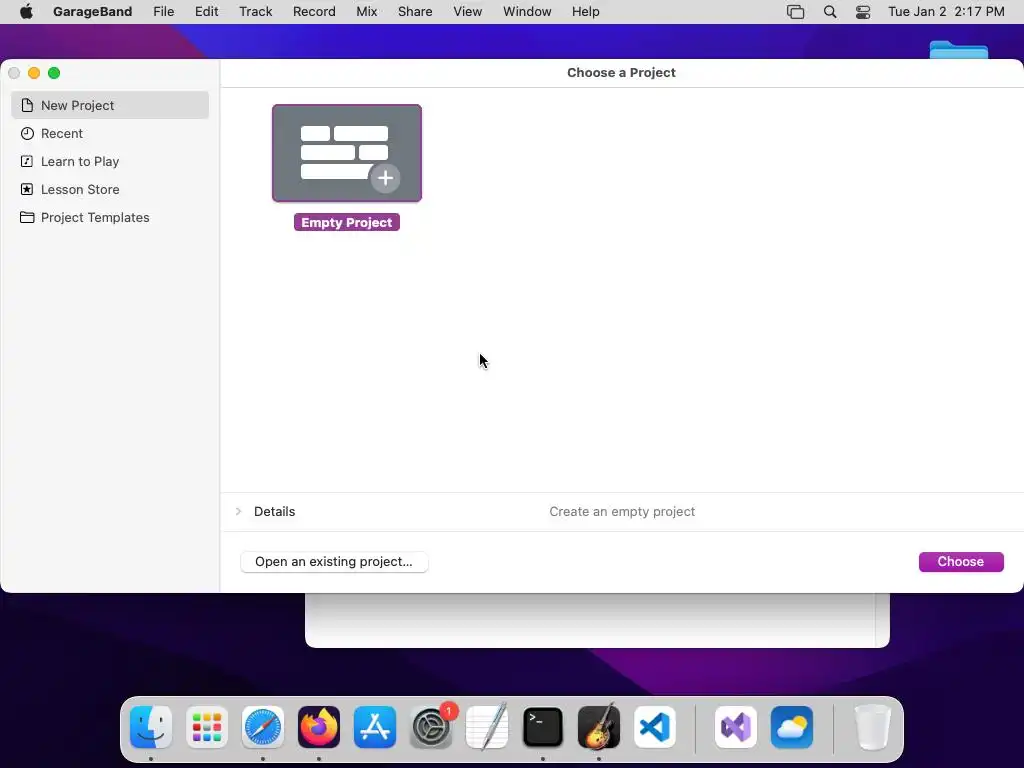1024x768 pixels.
Task: Select the Empty Project thumbnail
Action: click(347, 153)
